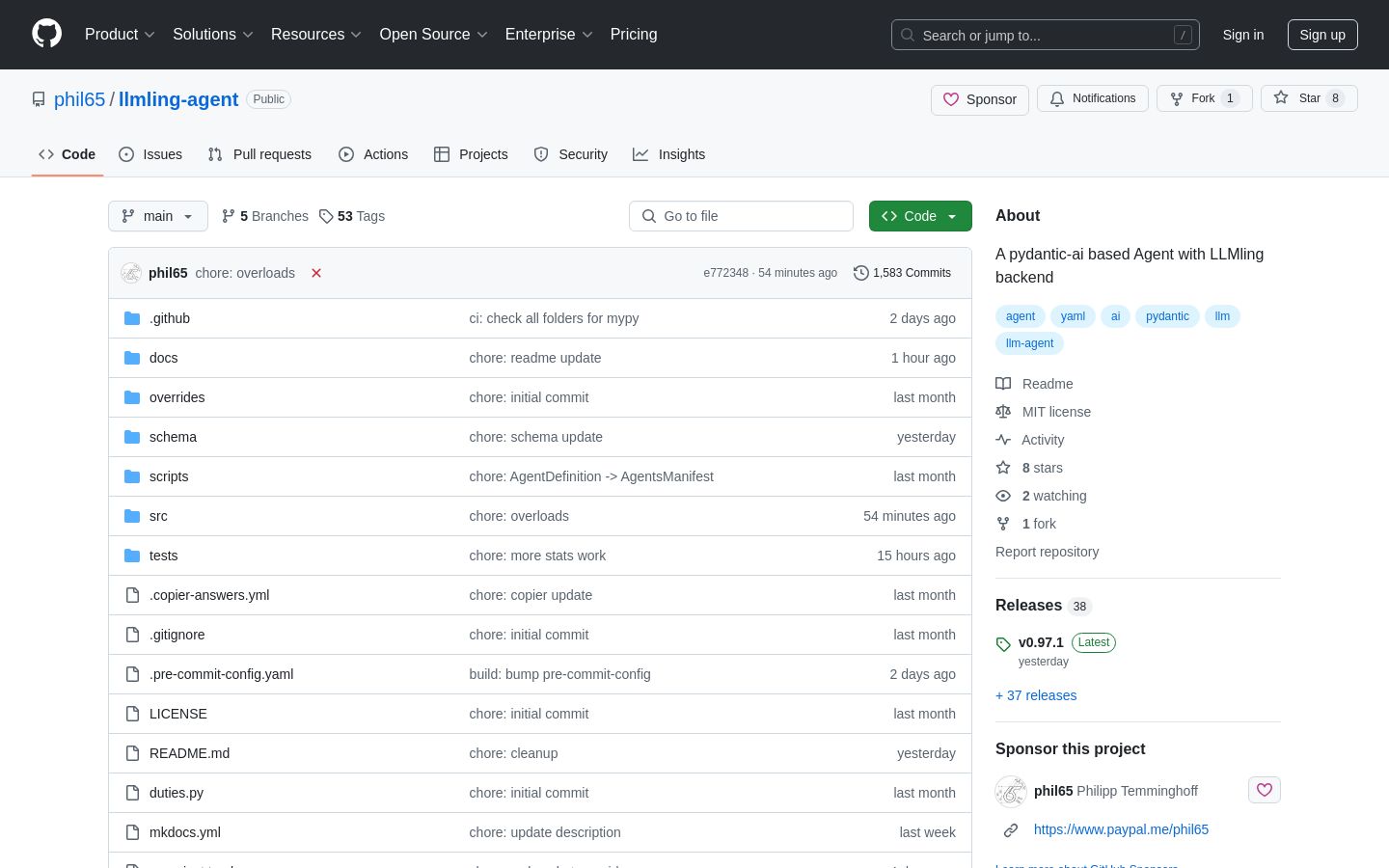Click the schema folder icon

[x=132, y=437]
